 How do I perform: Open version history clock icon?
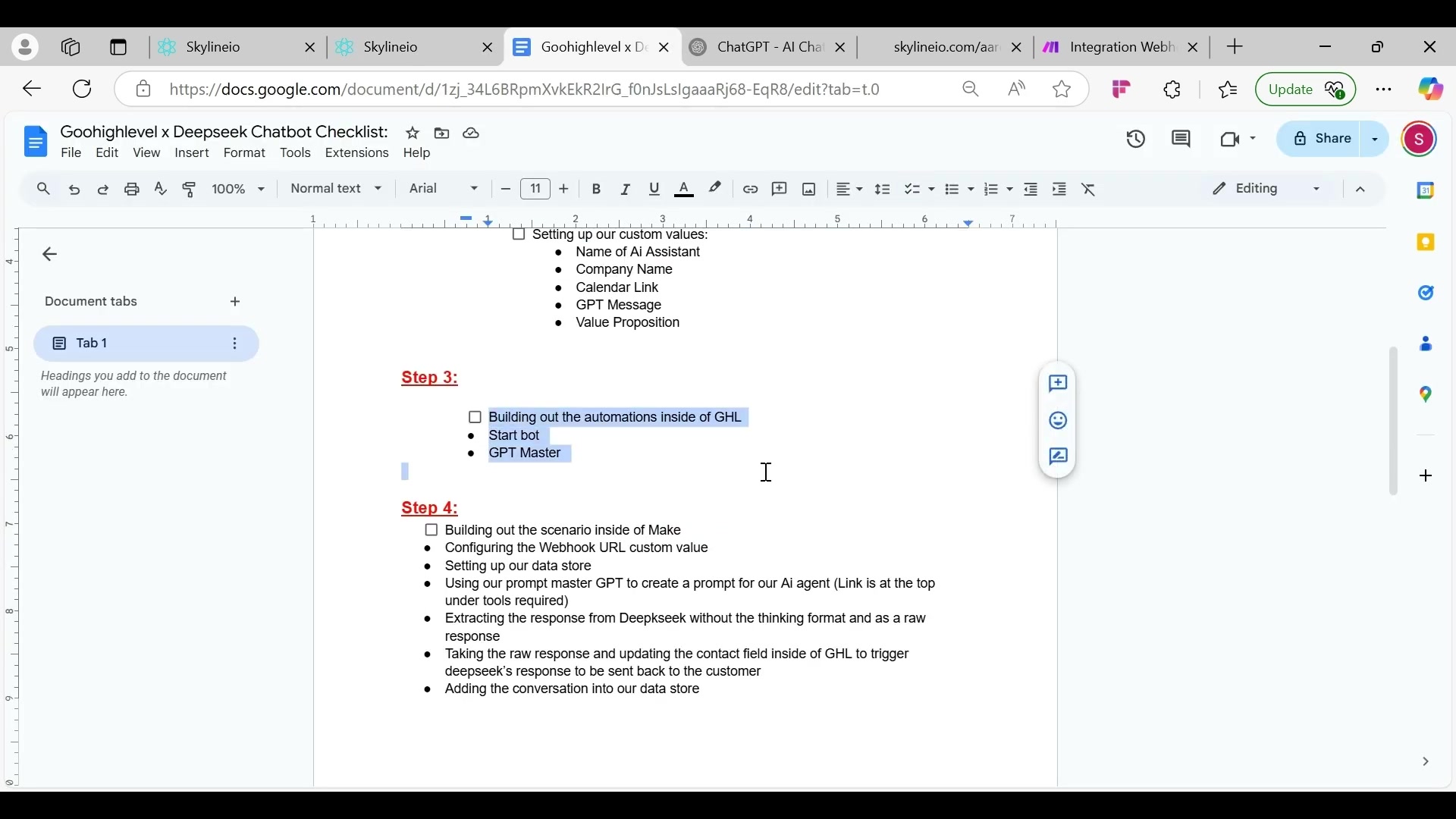(1137, 140)
